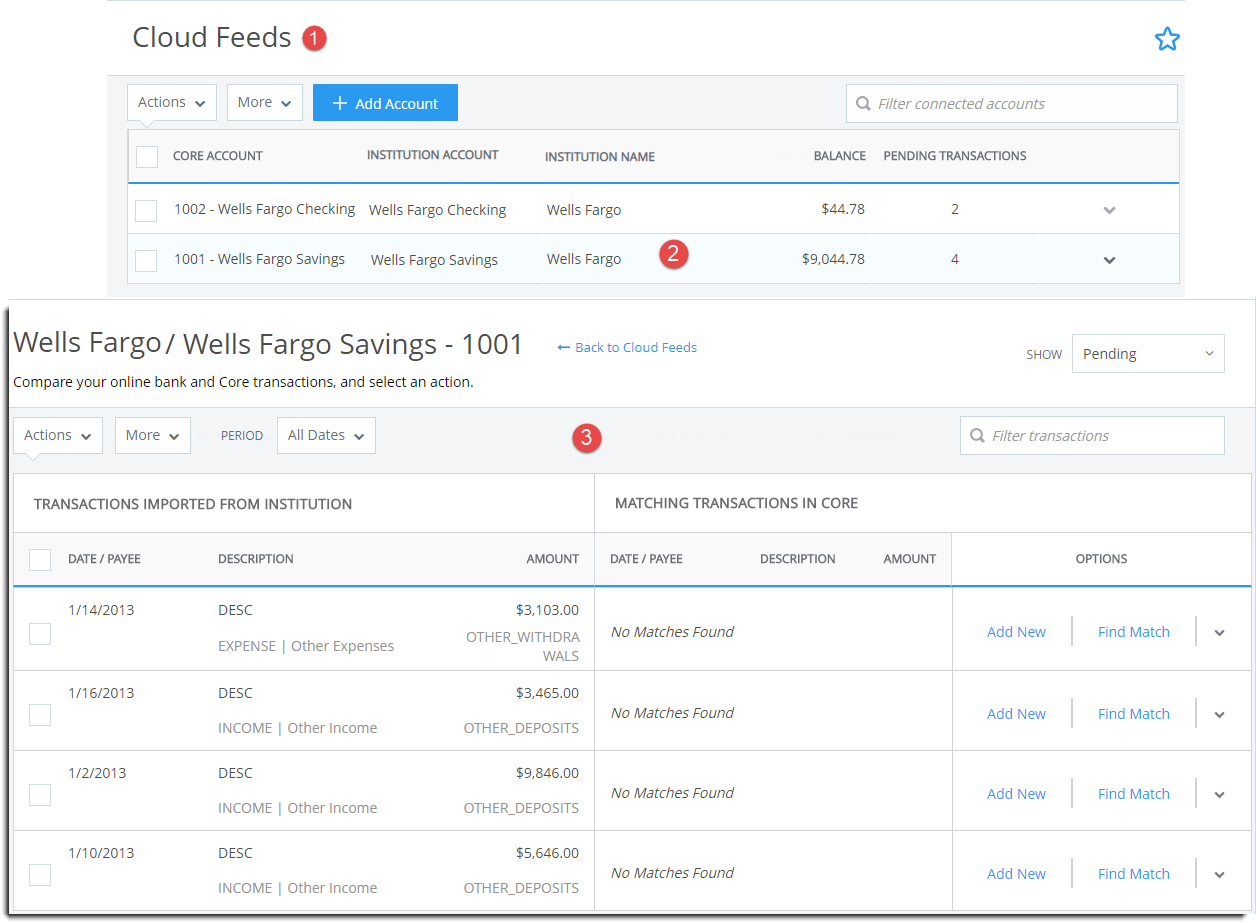The image size is (1256, 923).
Task: Follow the Back to Cloud Feeds link
Action: point(636,348)
